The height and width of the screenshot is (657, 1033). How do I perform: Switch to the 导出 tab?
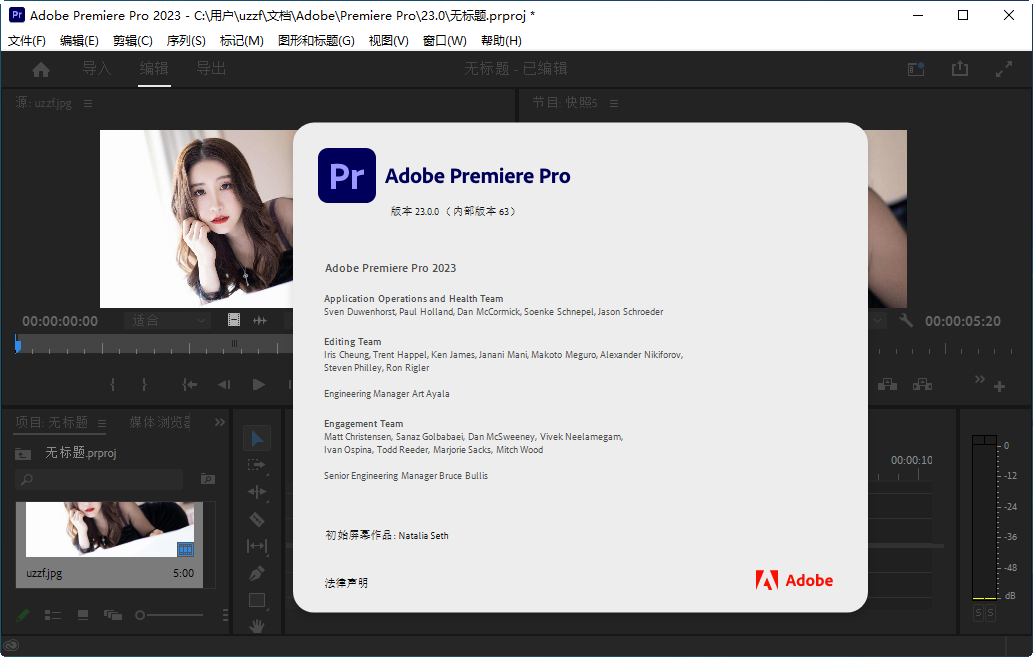211,68
